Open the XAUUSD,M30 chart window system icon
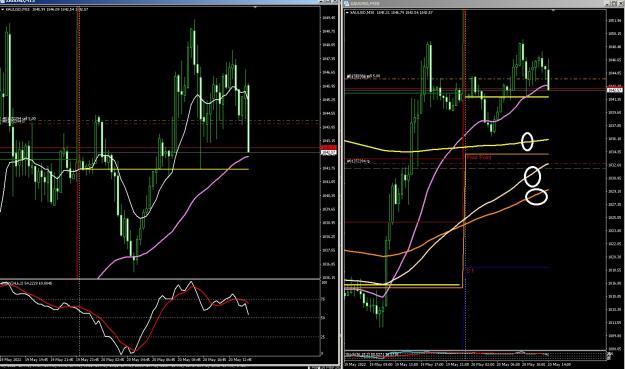The image size is (625, 369). [347, 4]
